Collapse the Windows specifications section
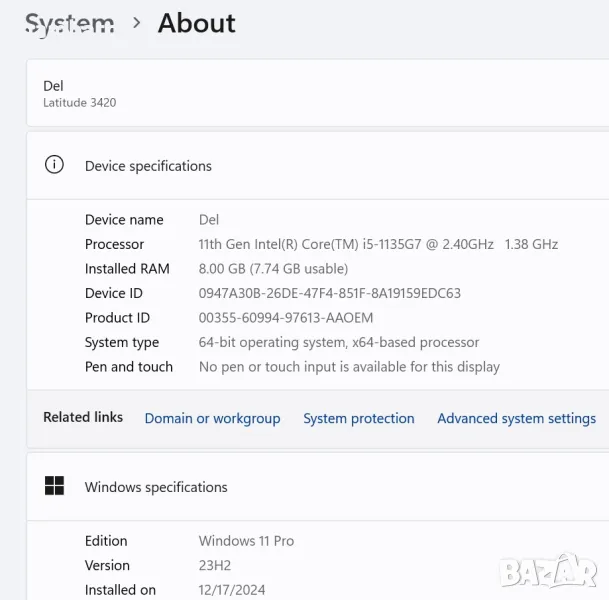Screen dimensions: 609x600 156,487
